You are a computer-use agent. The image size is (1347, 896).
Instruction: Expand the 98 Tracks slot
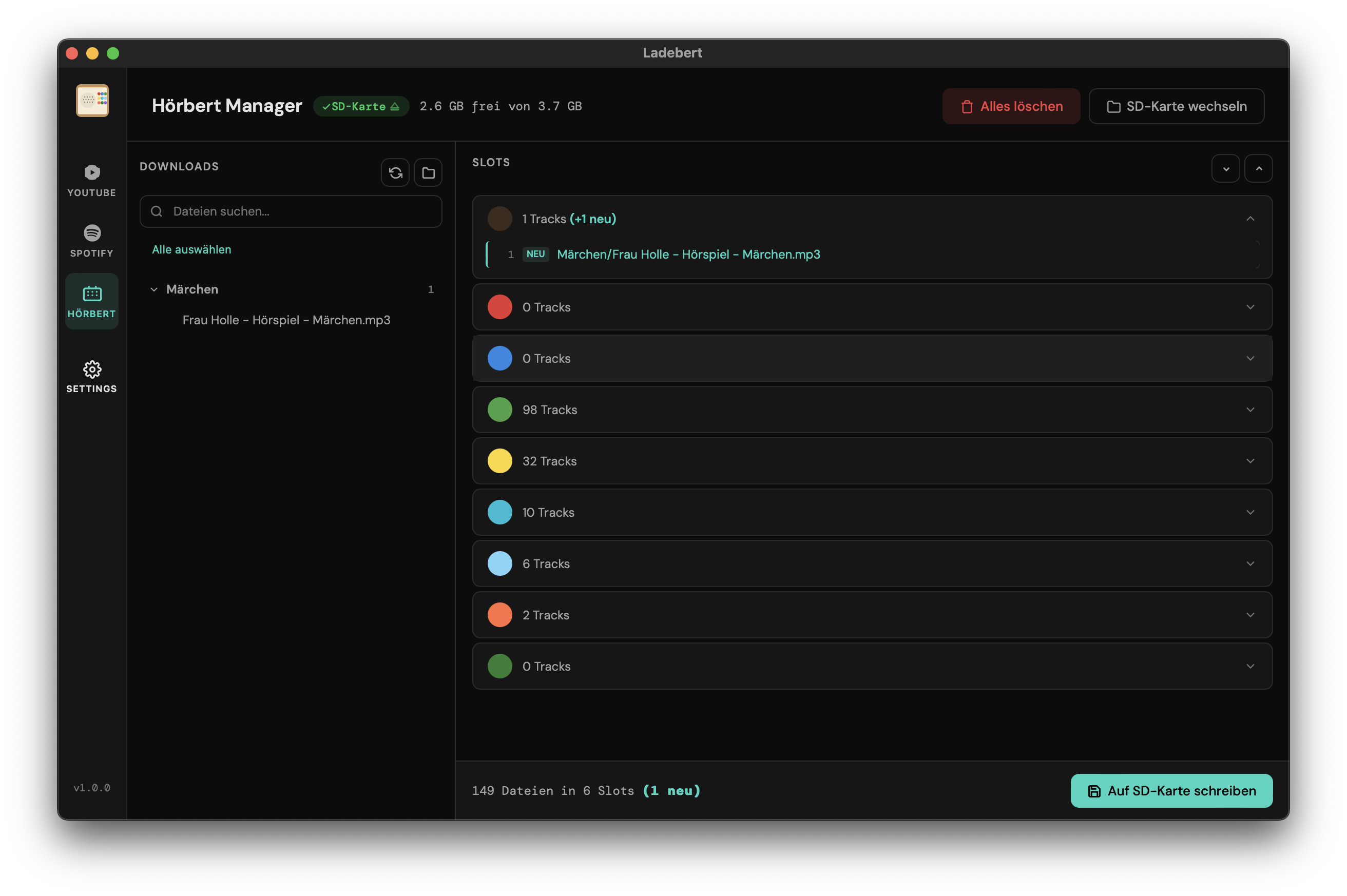[x=1250, y=410]
